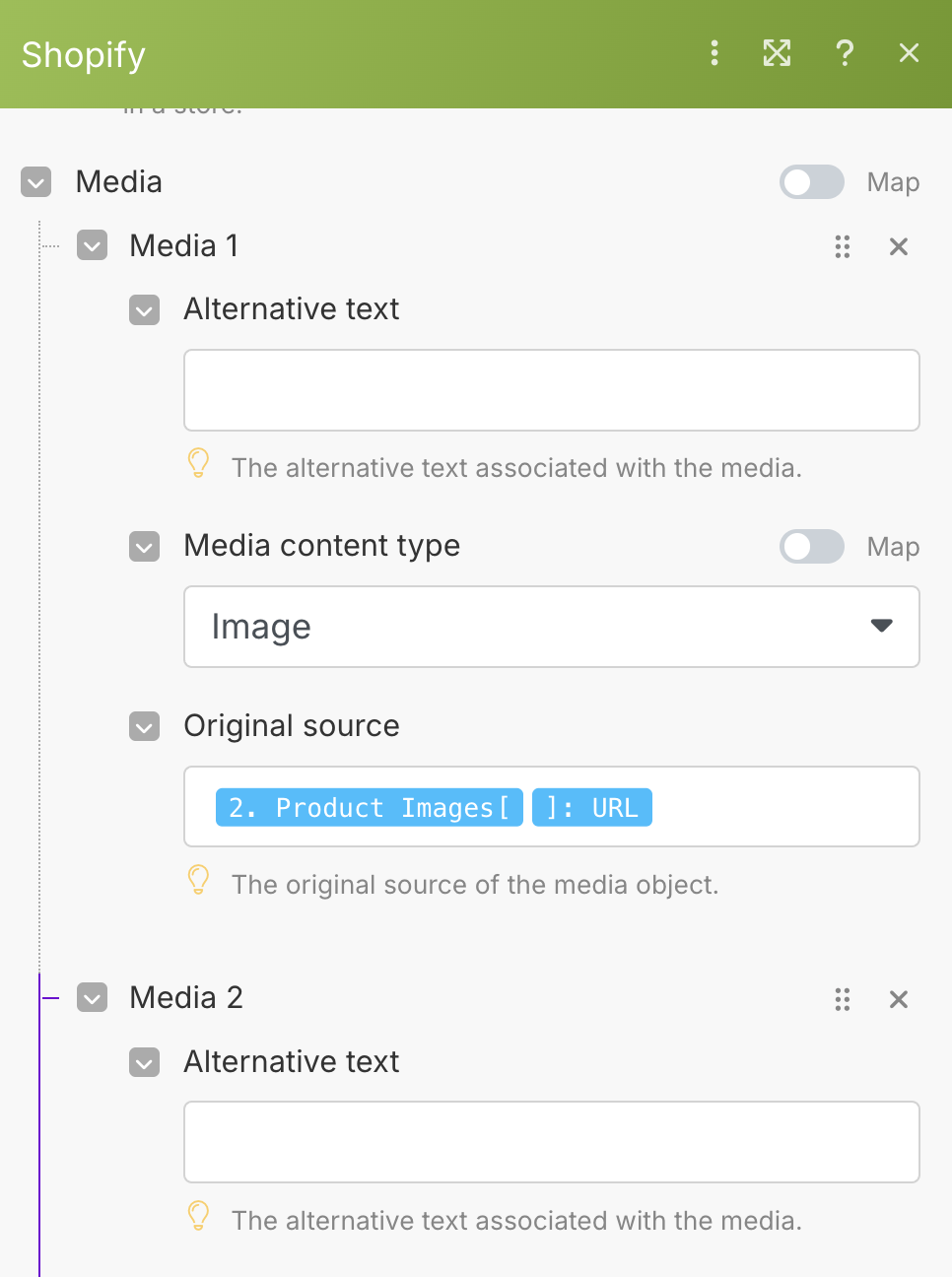Grab the Media 1 drag handle
Image resolution: width=952 pixels, height=1277 pixels.
tap(843, 246)
